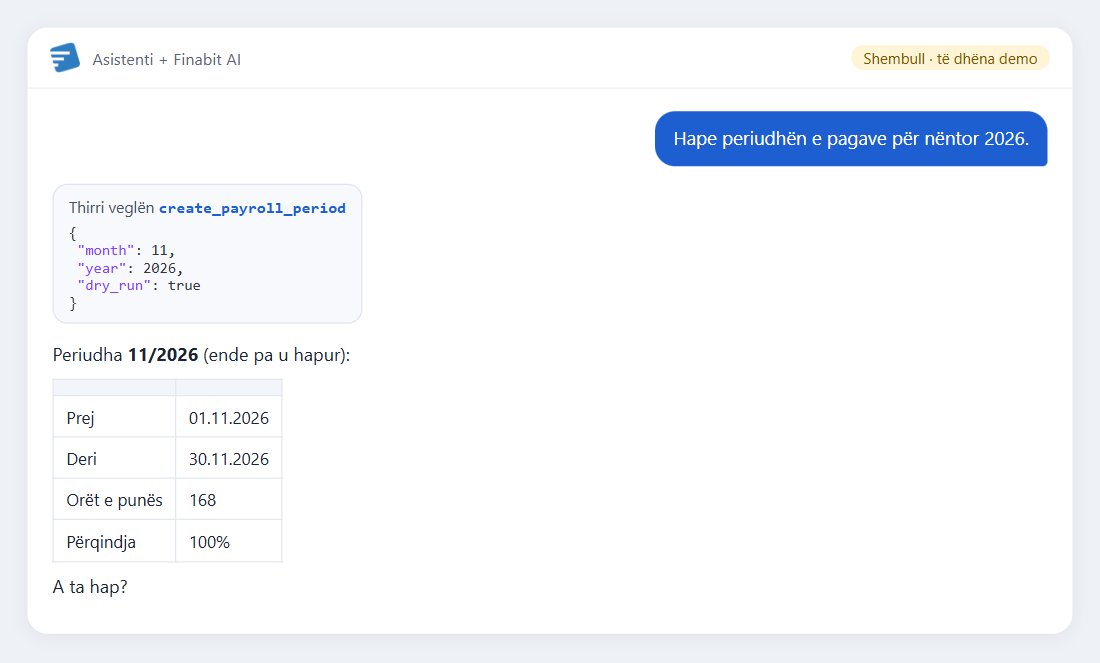
Task: Click the "Deri" table cell
Action: pos(114,459)
